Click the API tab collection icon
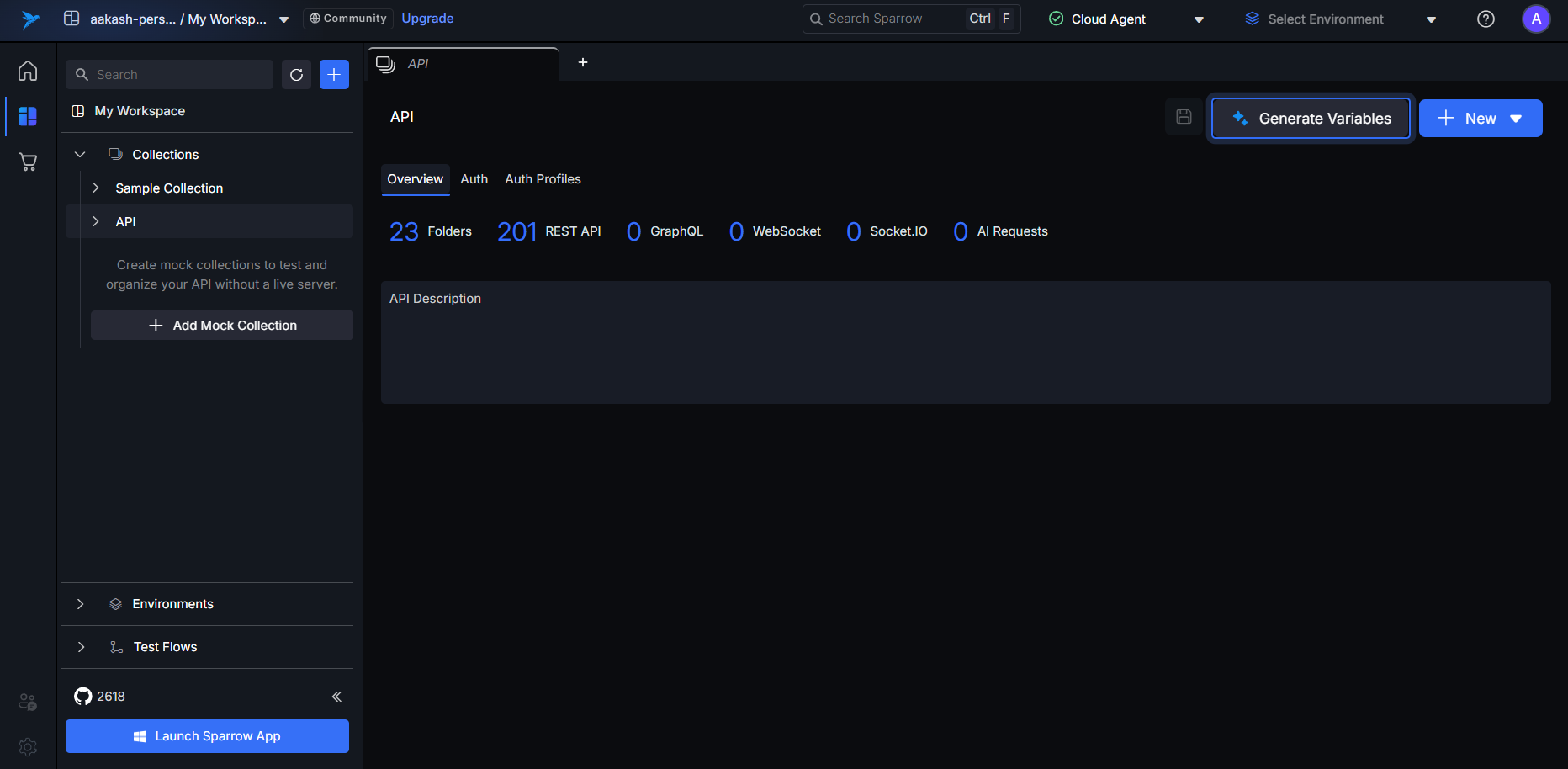Viewport: 1568px width, 769px height. (x=385, y=64)
